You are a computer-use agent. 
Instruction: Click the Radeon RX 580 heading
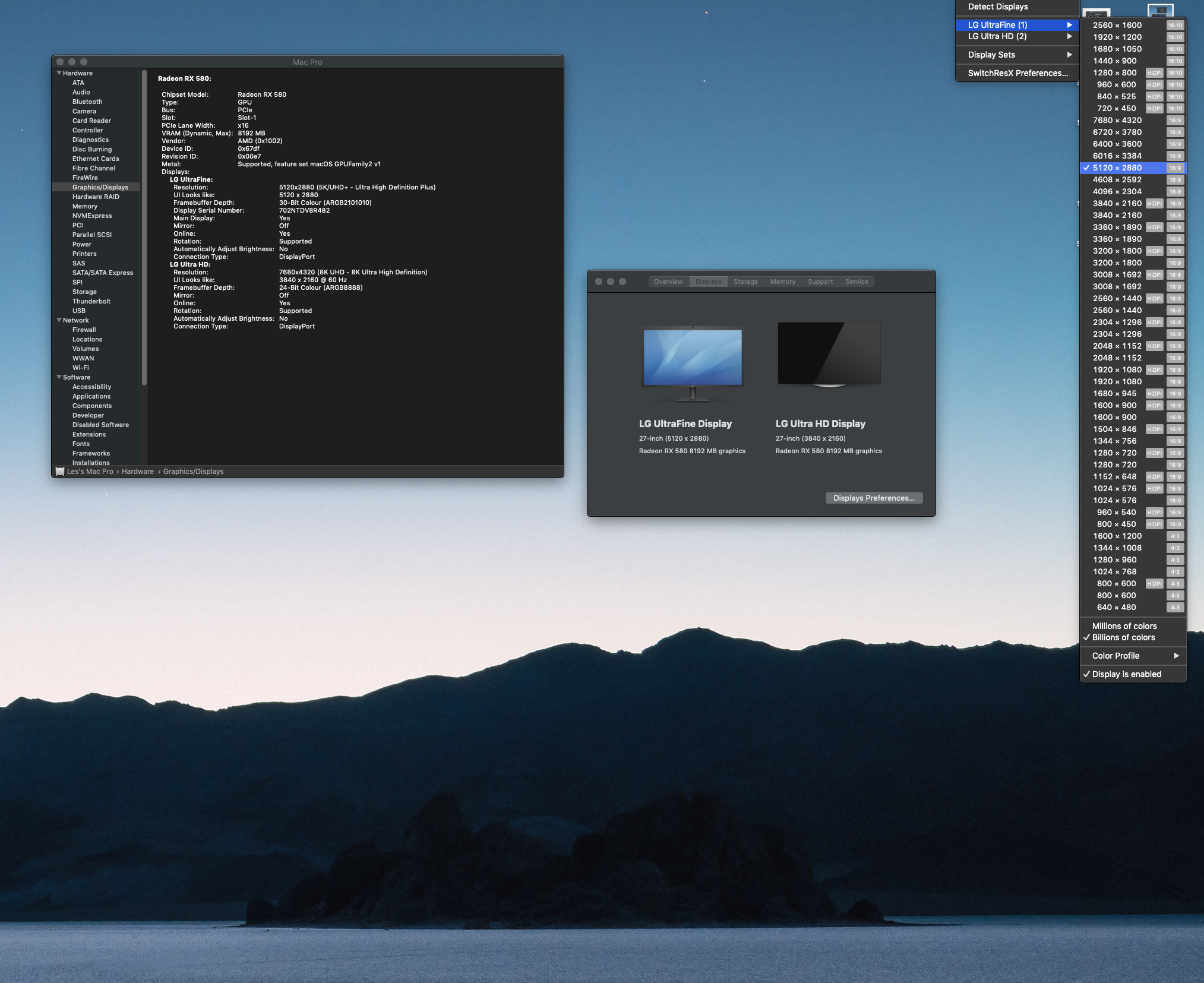coord(184,78)
